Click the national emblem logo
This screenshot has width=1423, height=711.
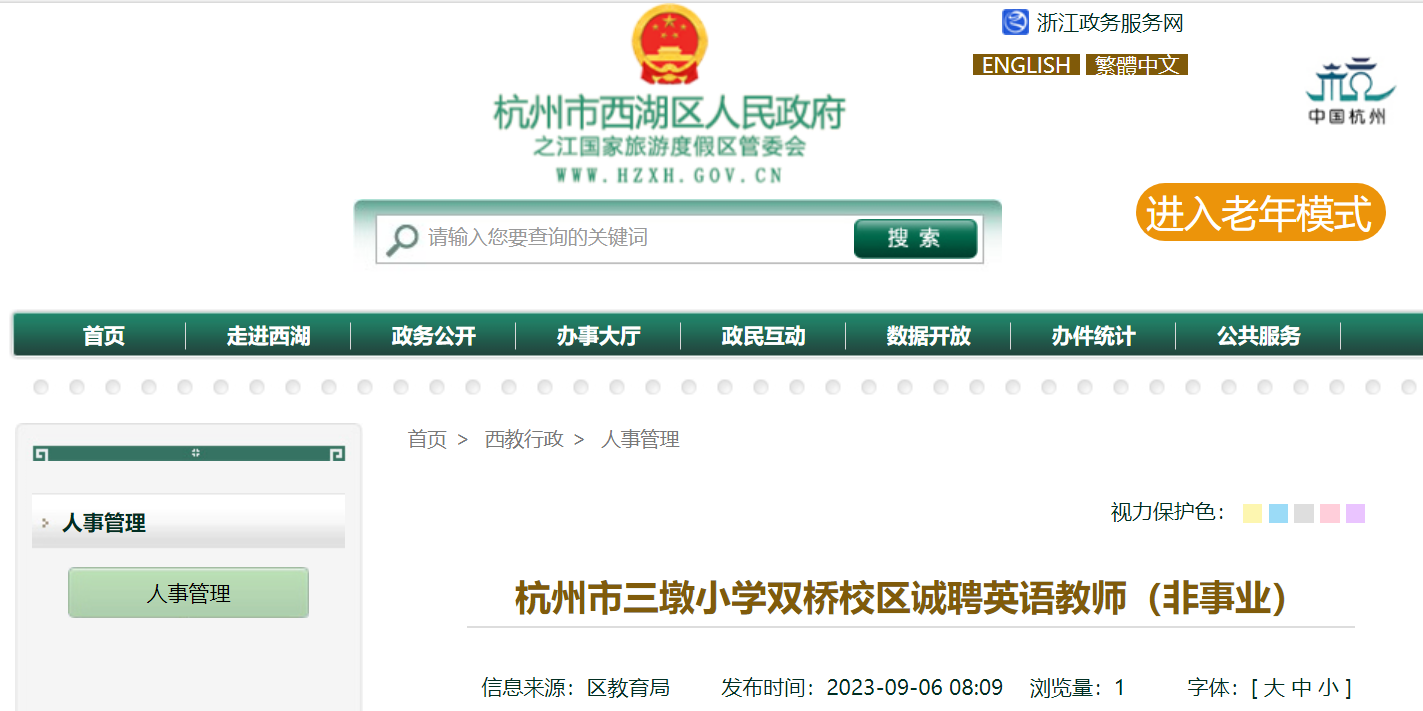[x=669, y=45]
